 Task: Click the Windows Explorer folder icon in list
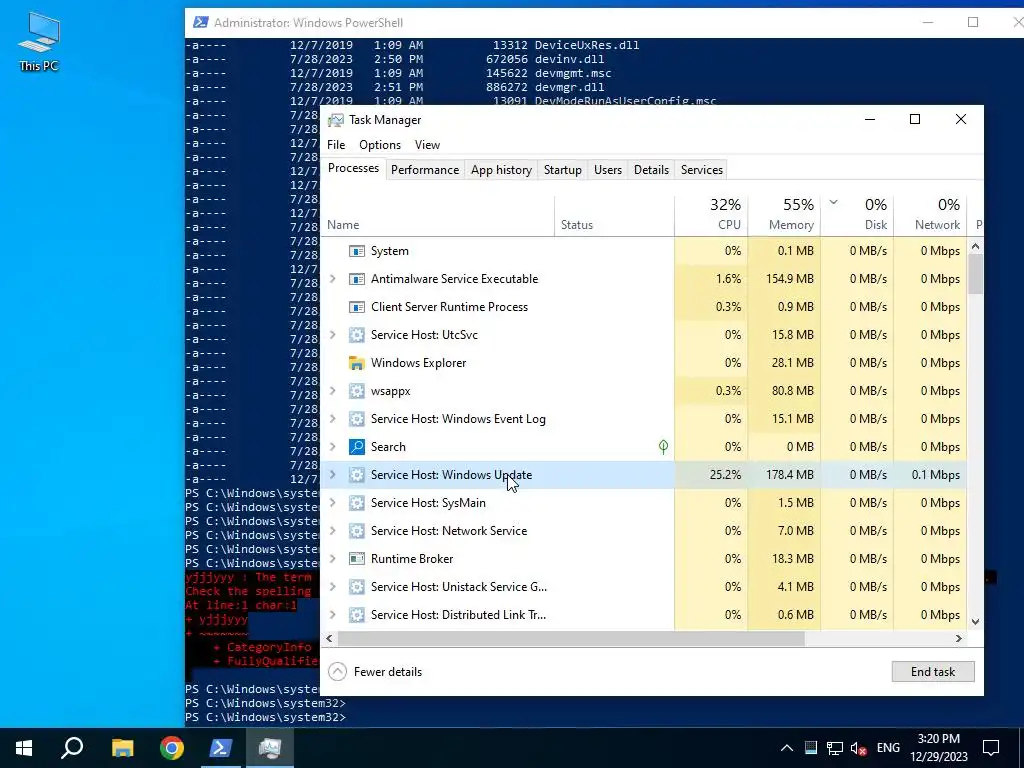pyautogui.click(x=357, y=363)
